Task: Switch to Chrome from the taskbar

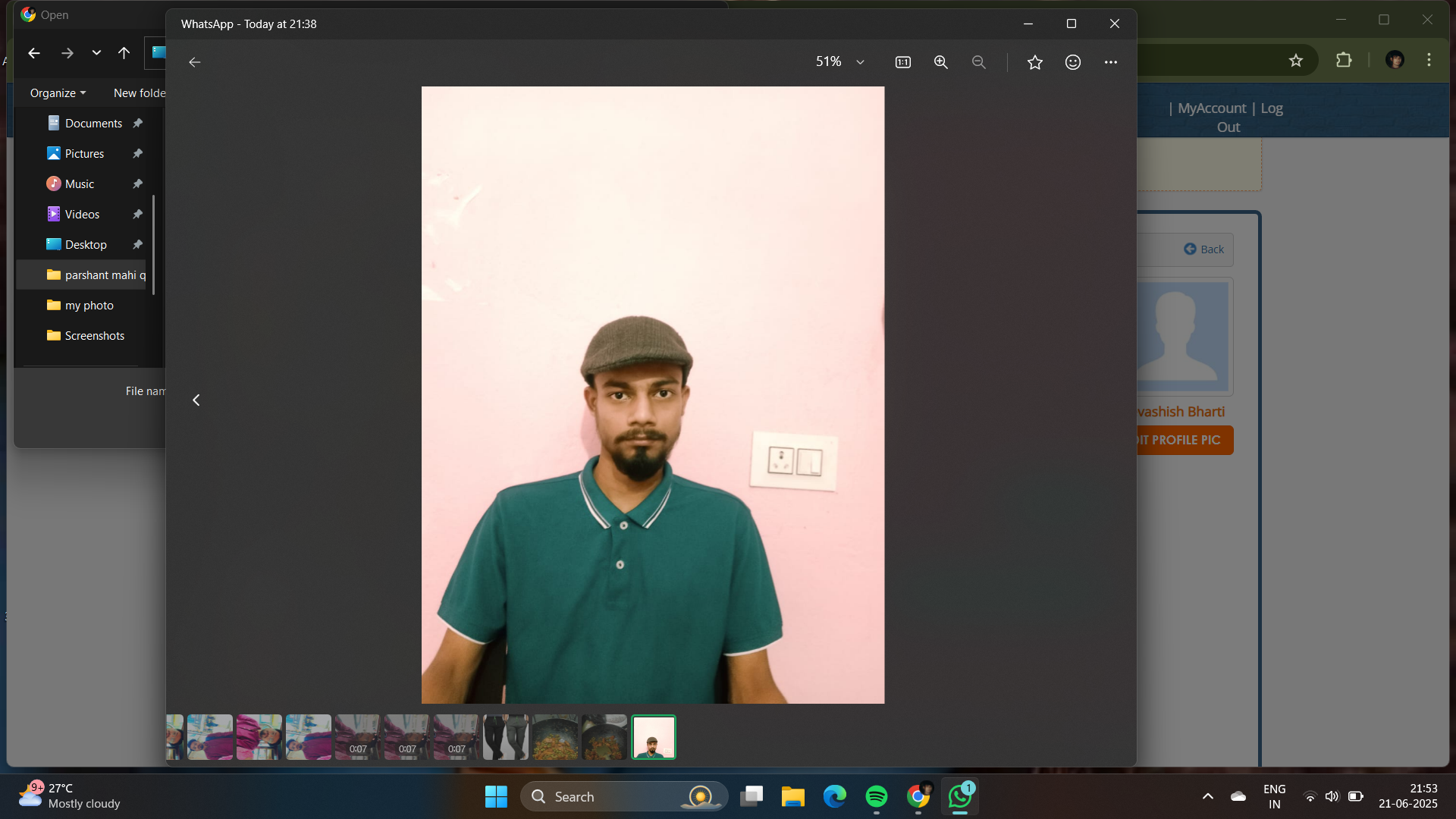Action: (x=918, y=796)
